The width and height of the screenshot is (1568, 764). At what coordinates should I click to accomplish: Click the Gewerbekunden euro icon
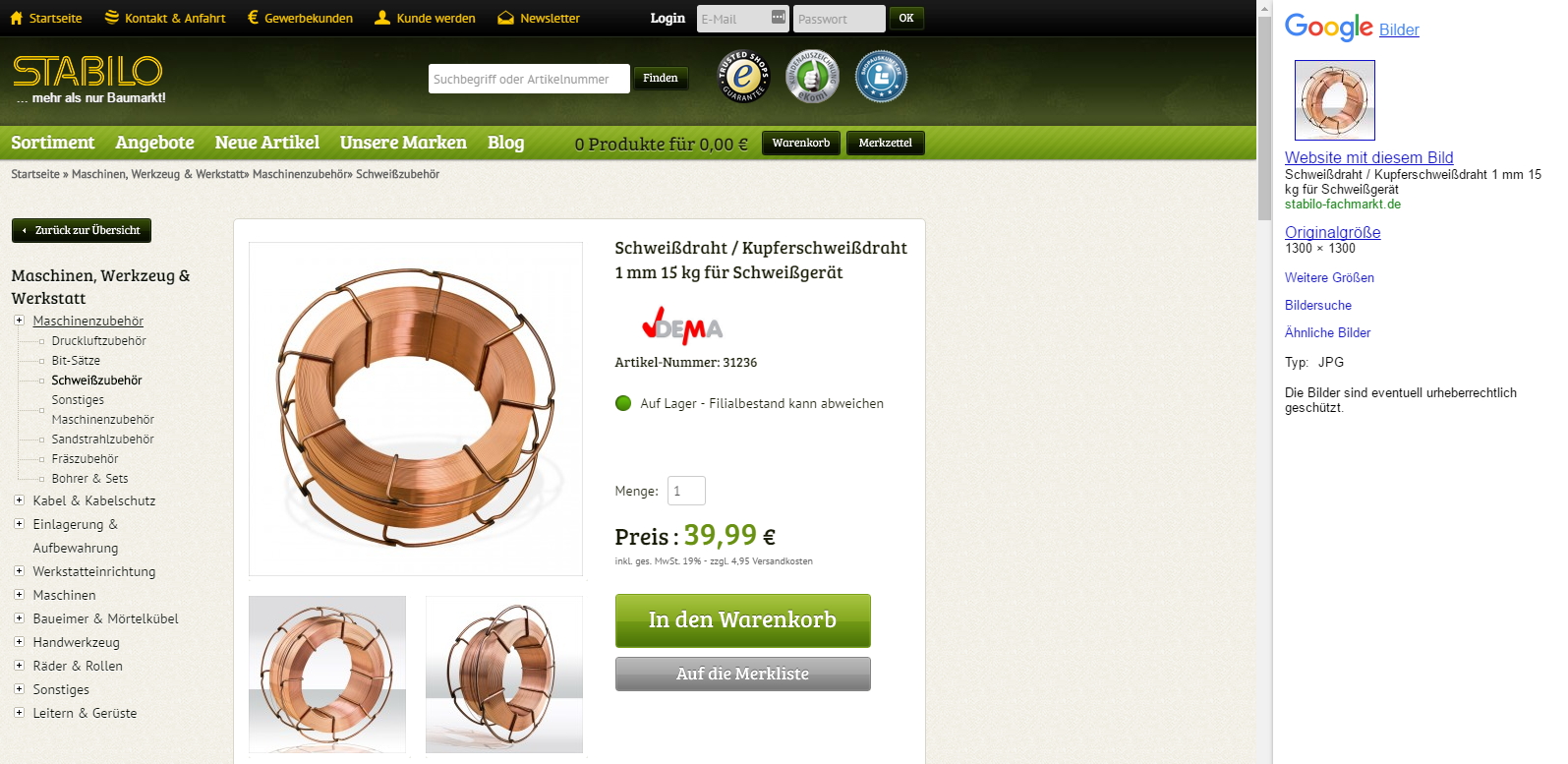253,18
